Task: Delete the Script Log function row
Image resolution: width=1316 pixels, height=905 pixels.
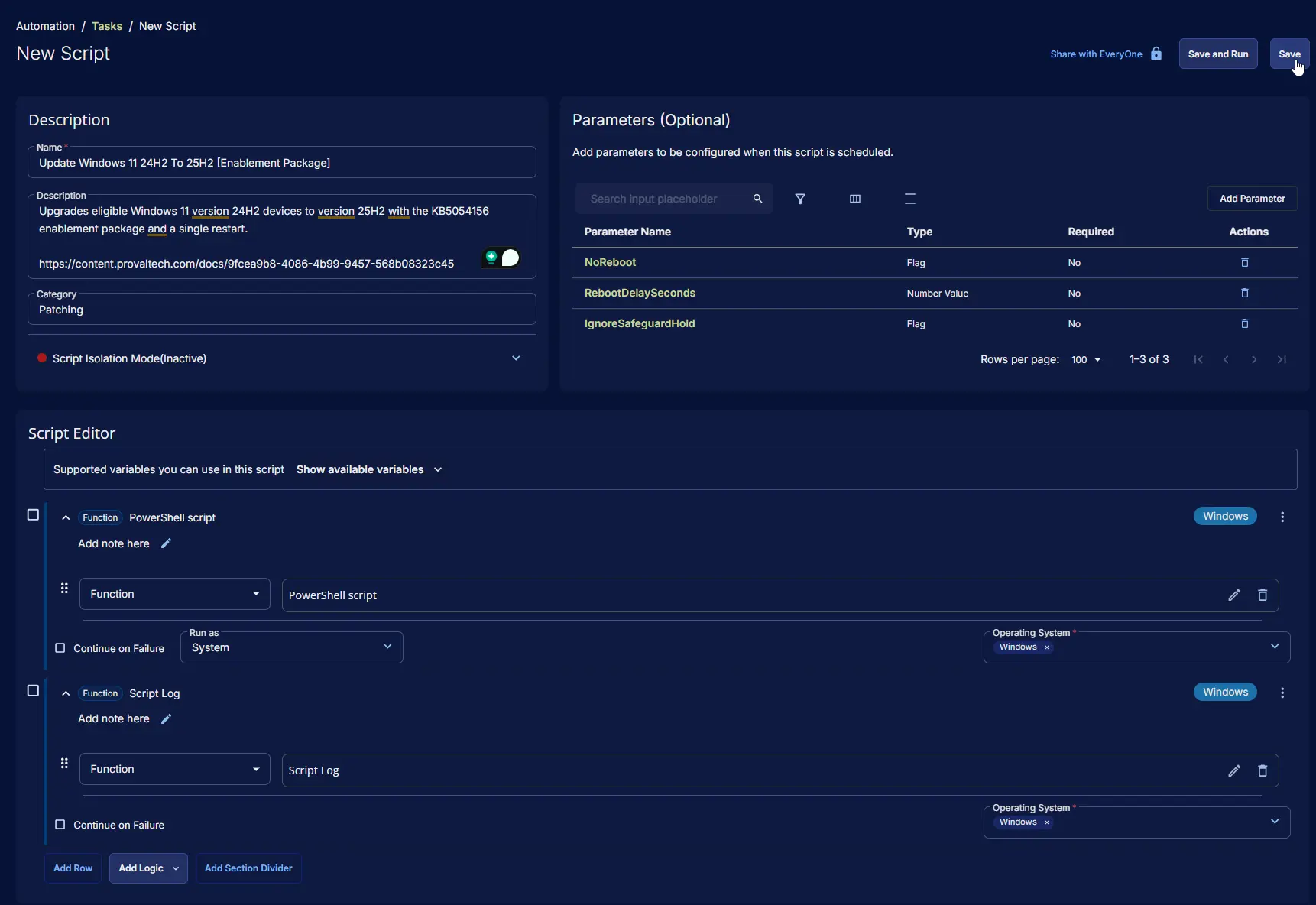Action: tap(1263, 770)
